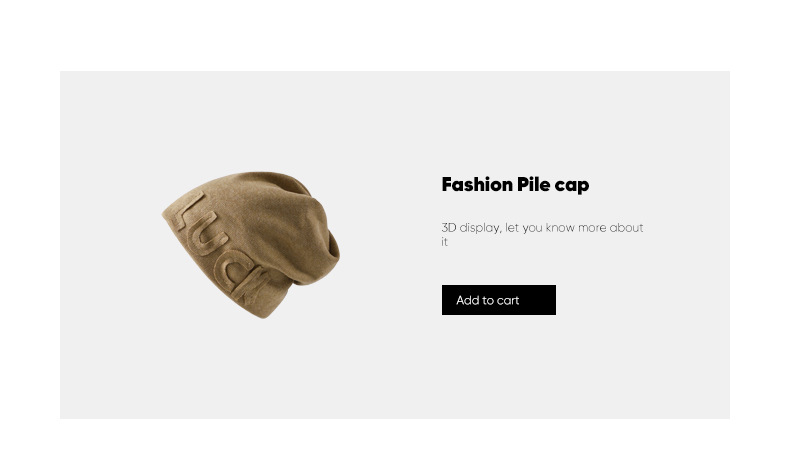Image resolution: width=790 pixels, height=461 pixels.
Task: Click the embossed LUCK lettering on hat
Action: point(218,249)
